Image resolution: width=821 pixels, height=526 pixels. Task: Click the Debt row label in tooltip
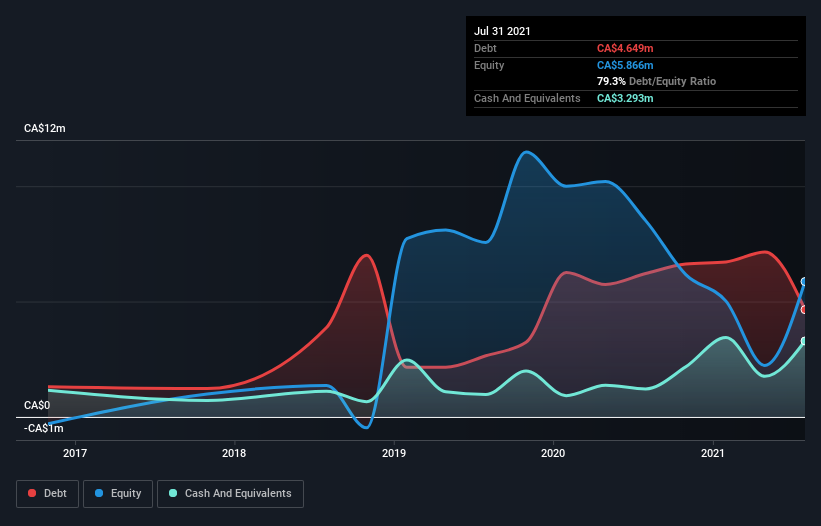[485, 48]
